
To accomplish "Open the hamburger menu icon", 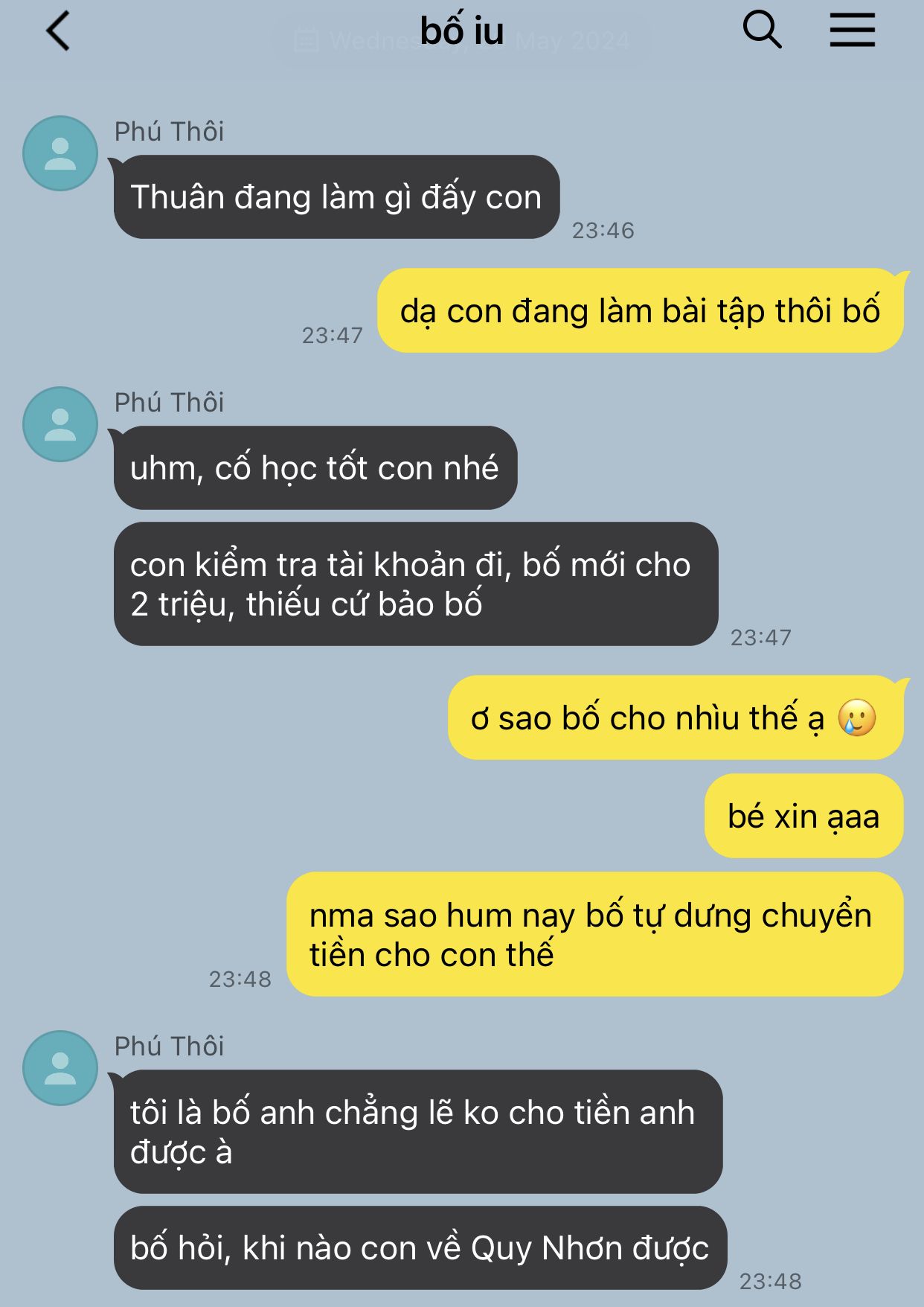I will (852, 31).
